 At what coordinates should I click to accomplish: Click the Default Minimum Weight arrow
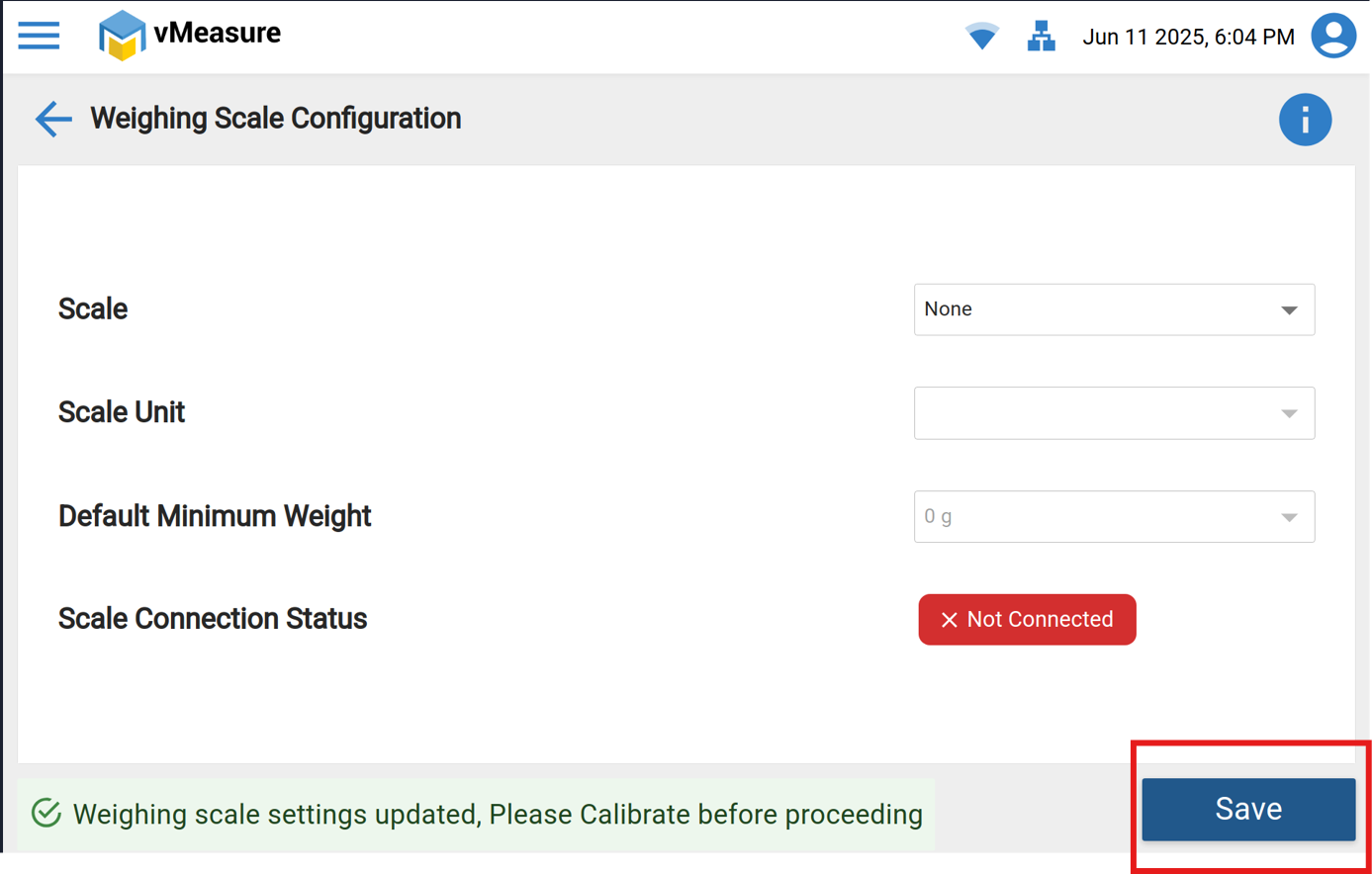[1289, 517]
